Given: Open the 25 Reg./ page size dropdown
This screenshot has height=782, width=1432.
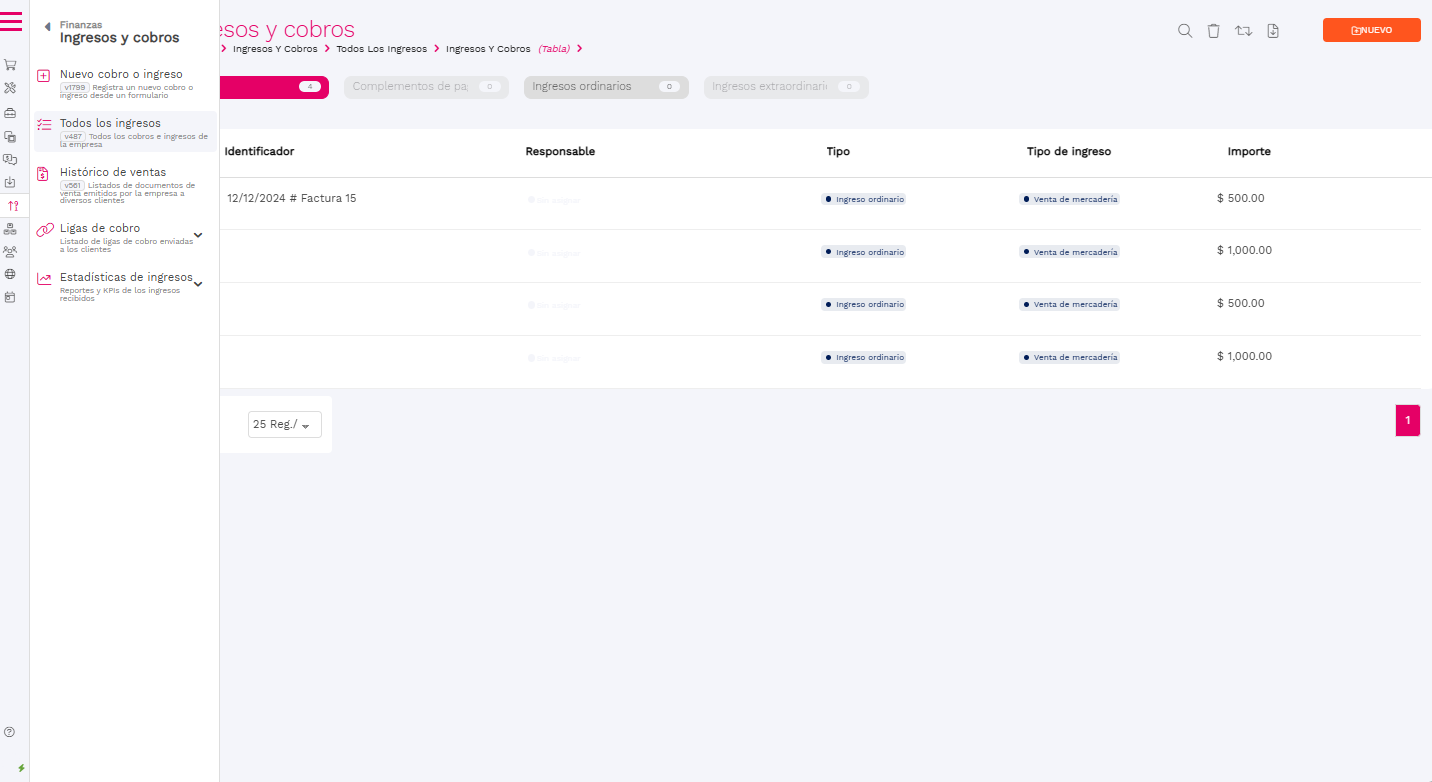Looking at the screenshot, I should [x=285, y=425].
